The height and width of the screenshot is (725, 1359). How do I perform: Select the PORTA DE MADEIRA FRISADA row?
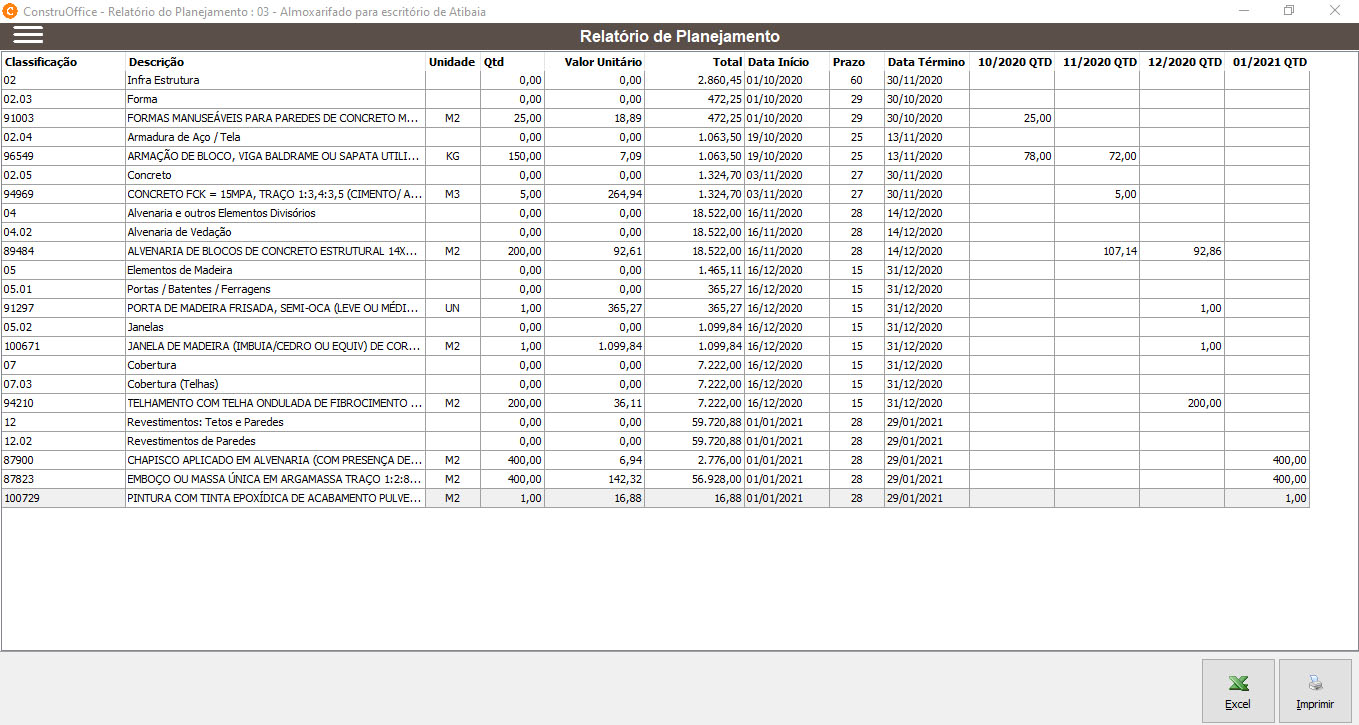click(655, 308)
